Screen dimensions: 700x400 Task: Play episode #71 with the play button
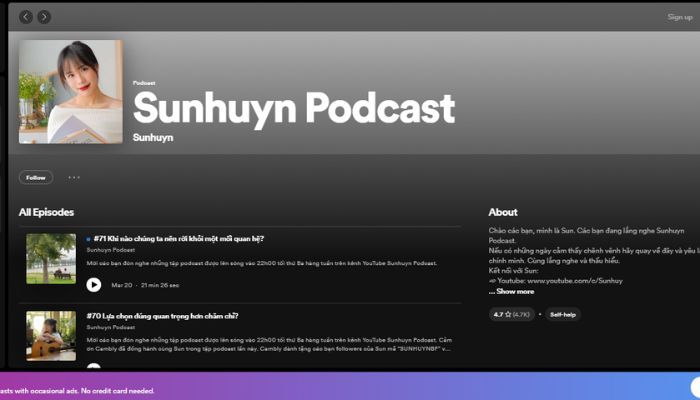(94, 285)
